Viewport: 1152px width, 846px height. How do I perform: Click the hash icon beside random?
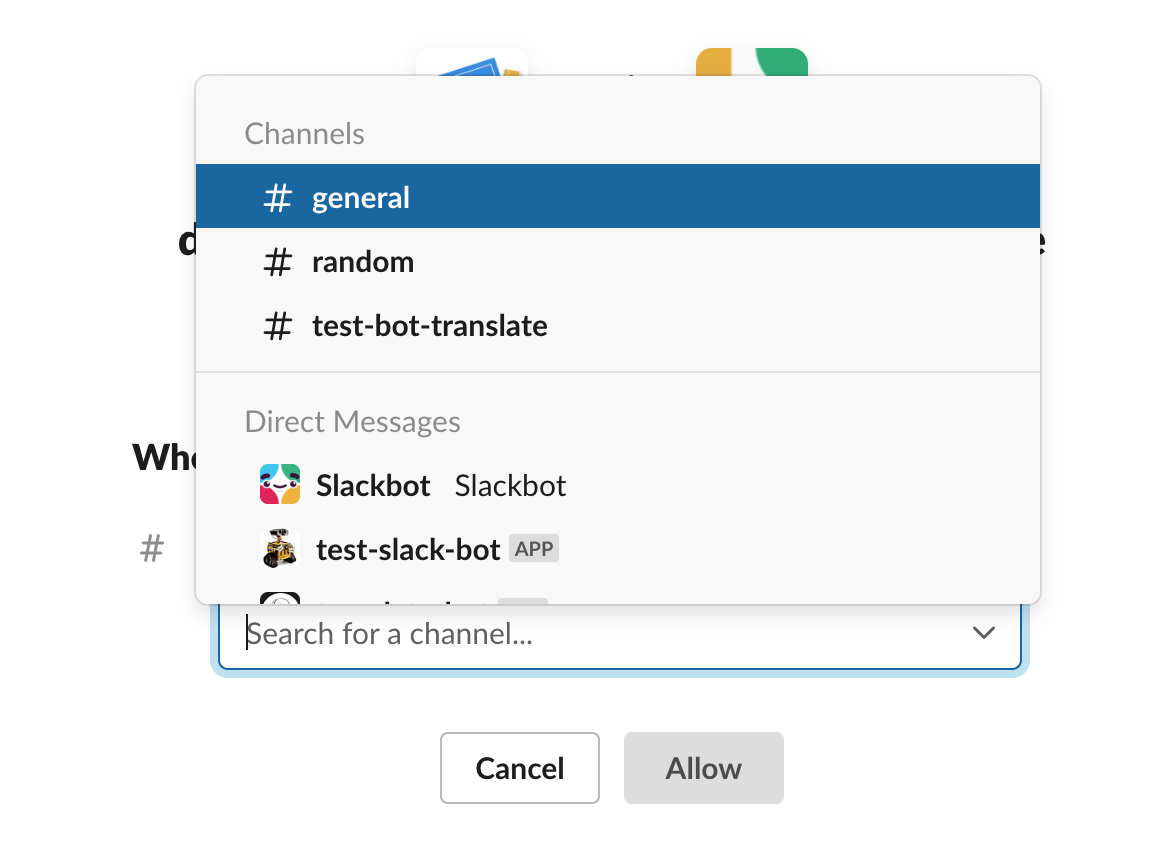(278, 261)
